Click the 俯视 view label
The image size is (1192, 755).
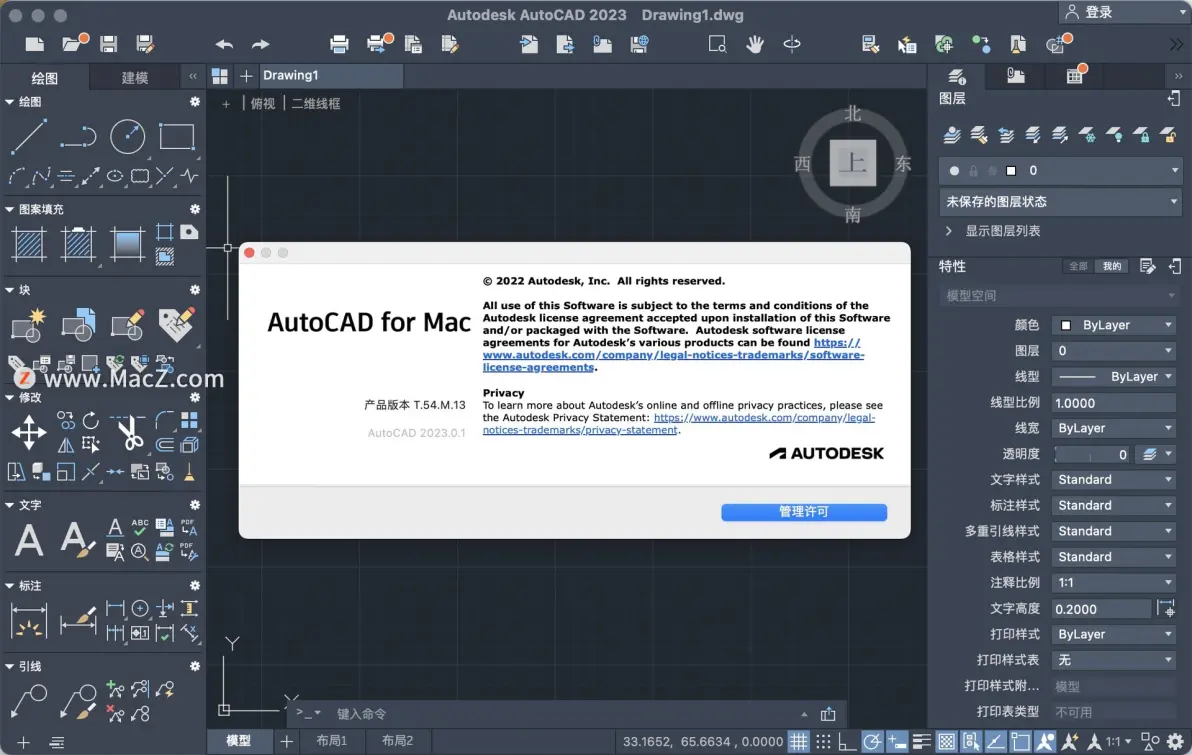click(x=263, y=103)
